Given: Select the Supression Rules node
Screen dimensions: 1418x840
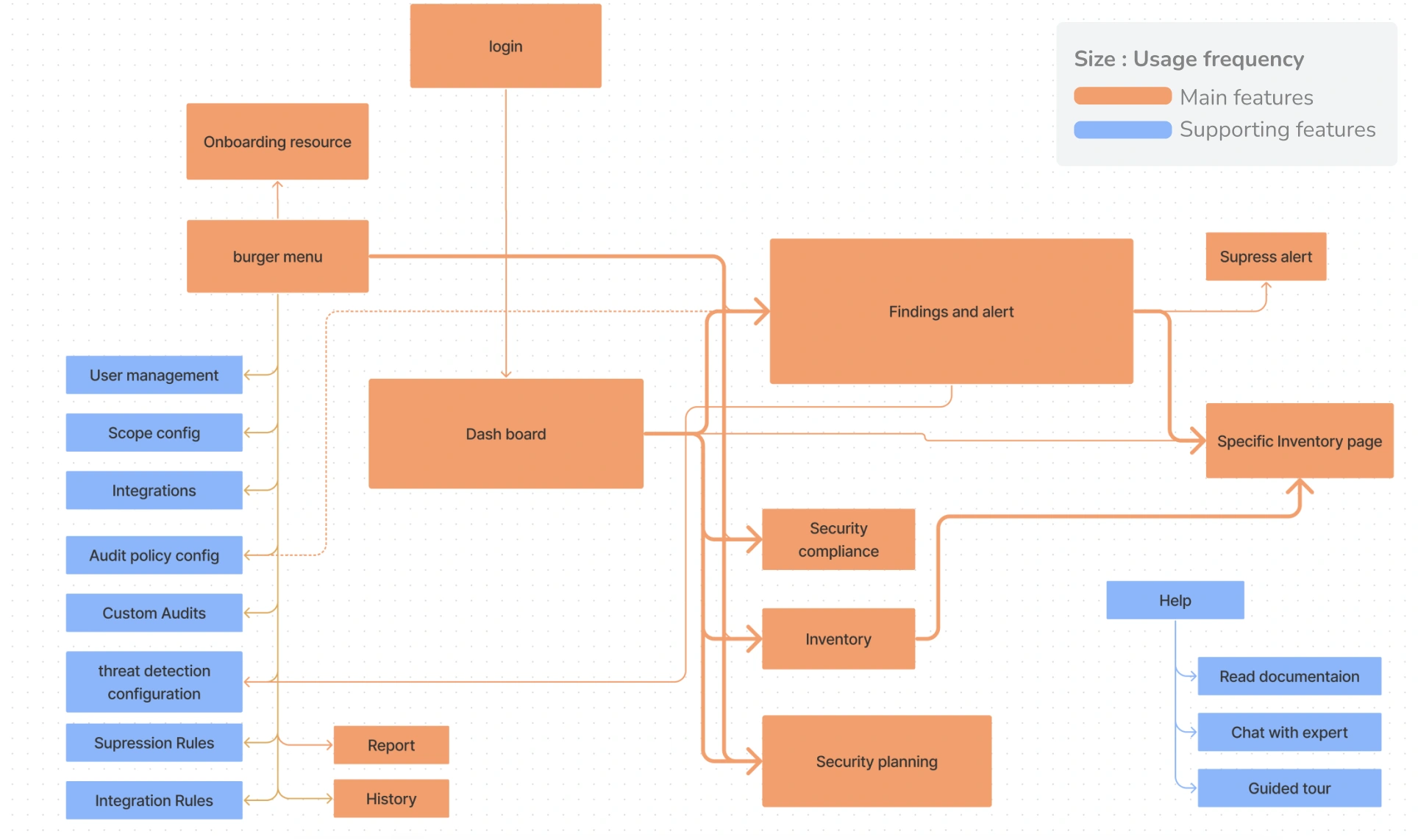Looking at the screenshot, I should (x=154, y=742).
